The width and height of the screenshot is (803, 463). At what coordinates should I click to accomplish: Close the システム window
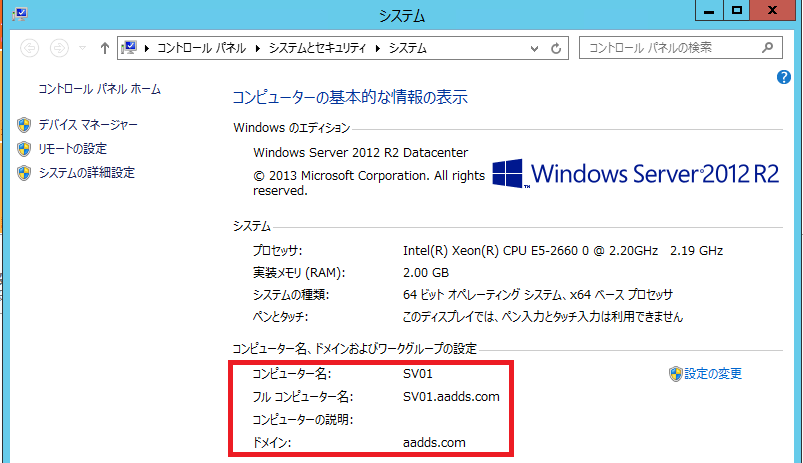click(773, 10)
